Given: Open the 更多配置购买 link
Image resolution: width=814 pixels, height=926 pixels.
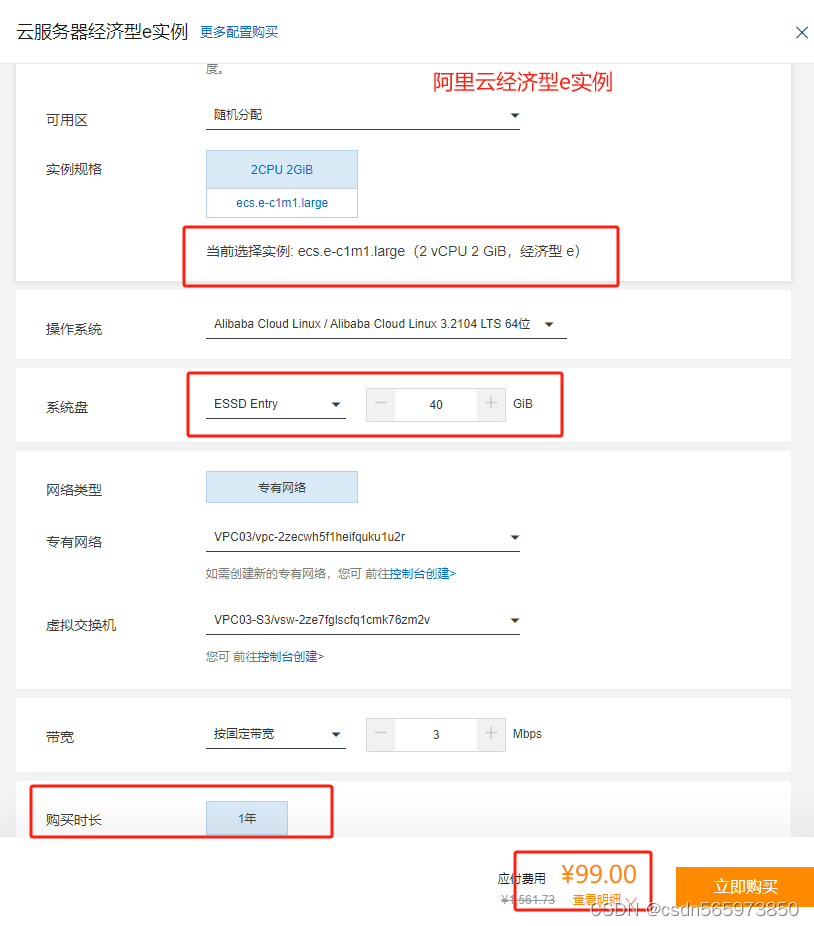Looking at the screenshot, I should pos(239,32).
